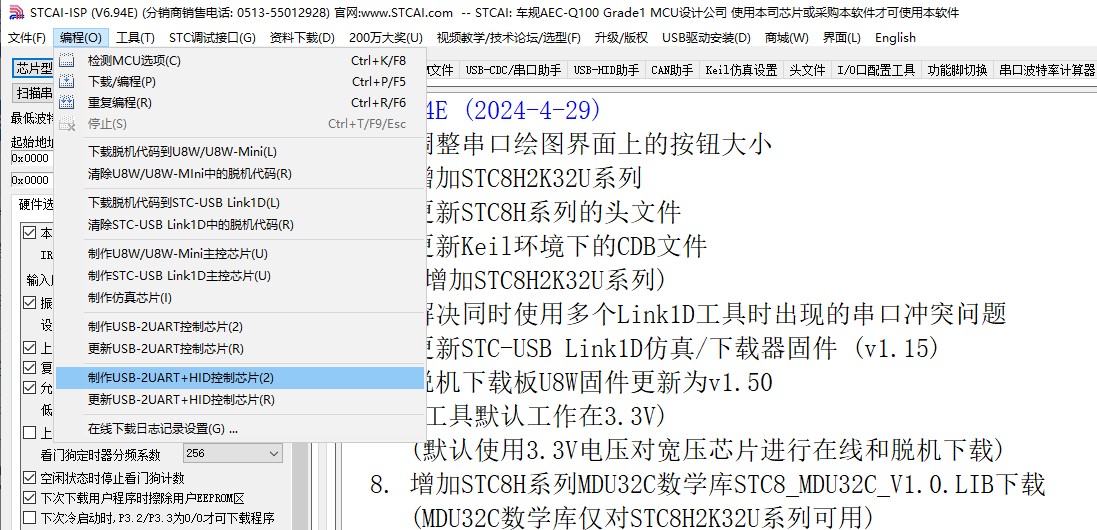Select 重复编程(R) menu entry
Image resolution: width=1097 pixels, height=530 pixels.
click(240, 103)
